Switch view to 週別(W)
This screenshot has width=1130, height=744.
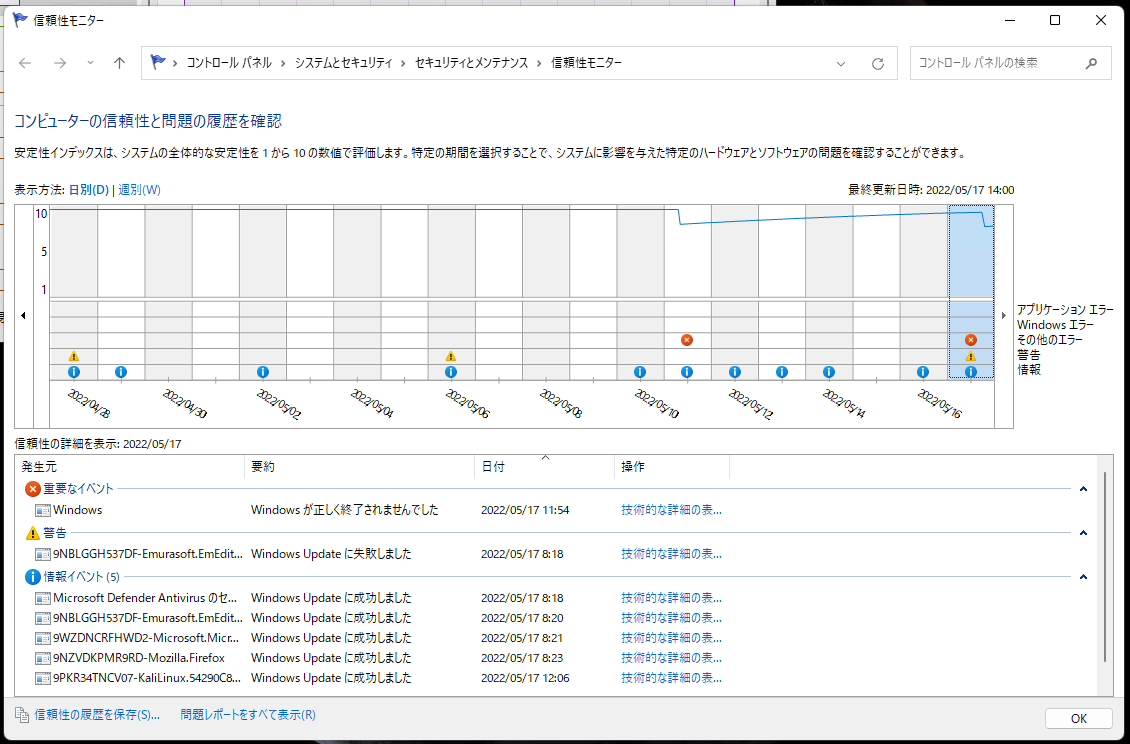tap(139, 190)
